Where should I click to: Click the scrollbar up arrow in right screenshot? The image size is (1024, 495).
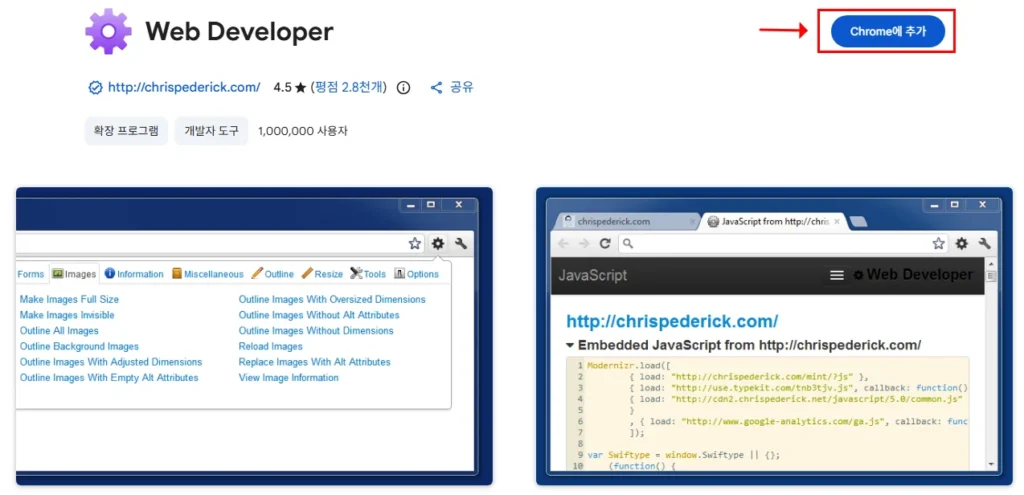[992, 264]
